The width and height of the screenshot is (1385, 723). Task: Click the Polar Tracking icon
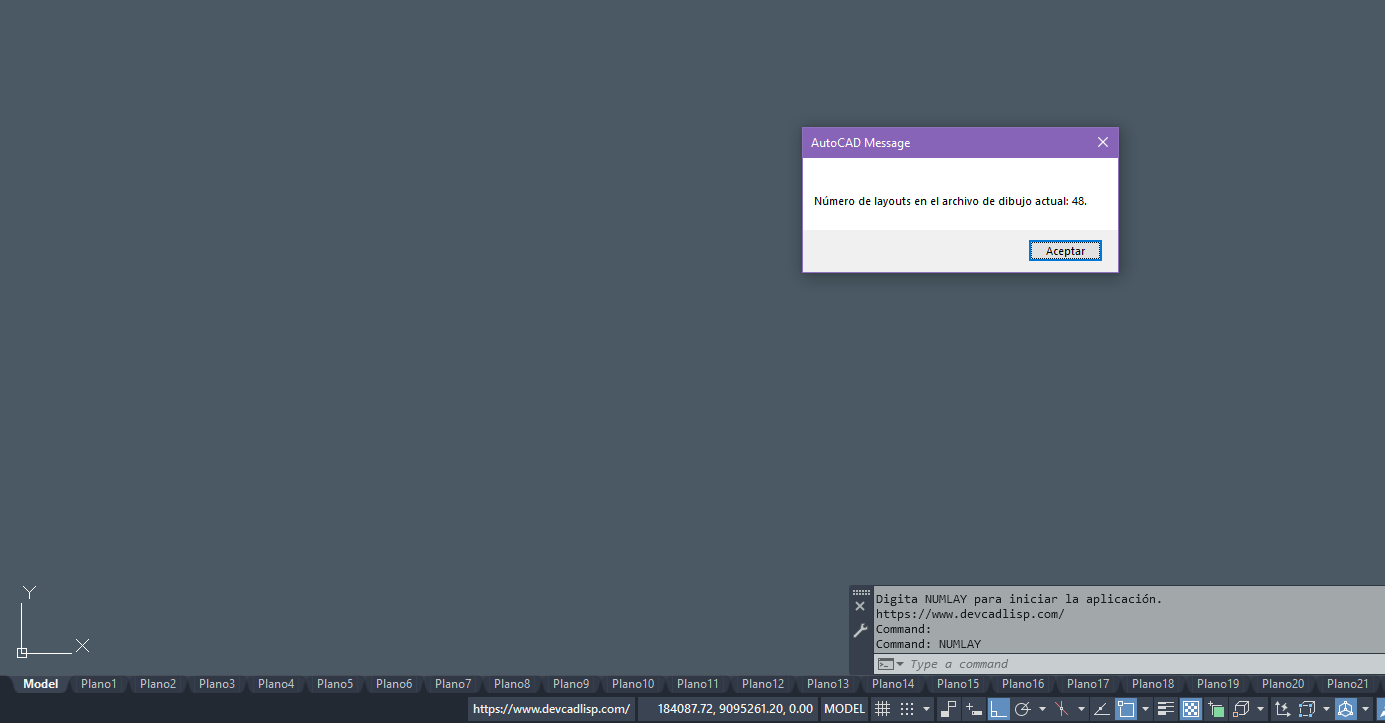pos(1023,709)
